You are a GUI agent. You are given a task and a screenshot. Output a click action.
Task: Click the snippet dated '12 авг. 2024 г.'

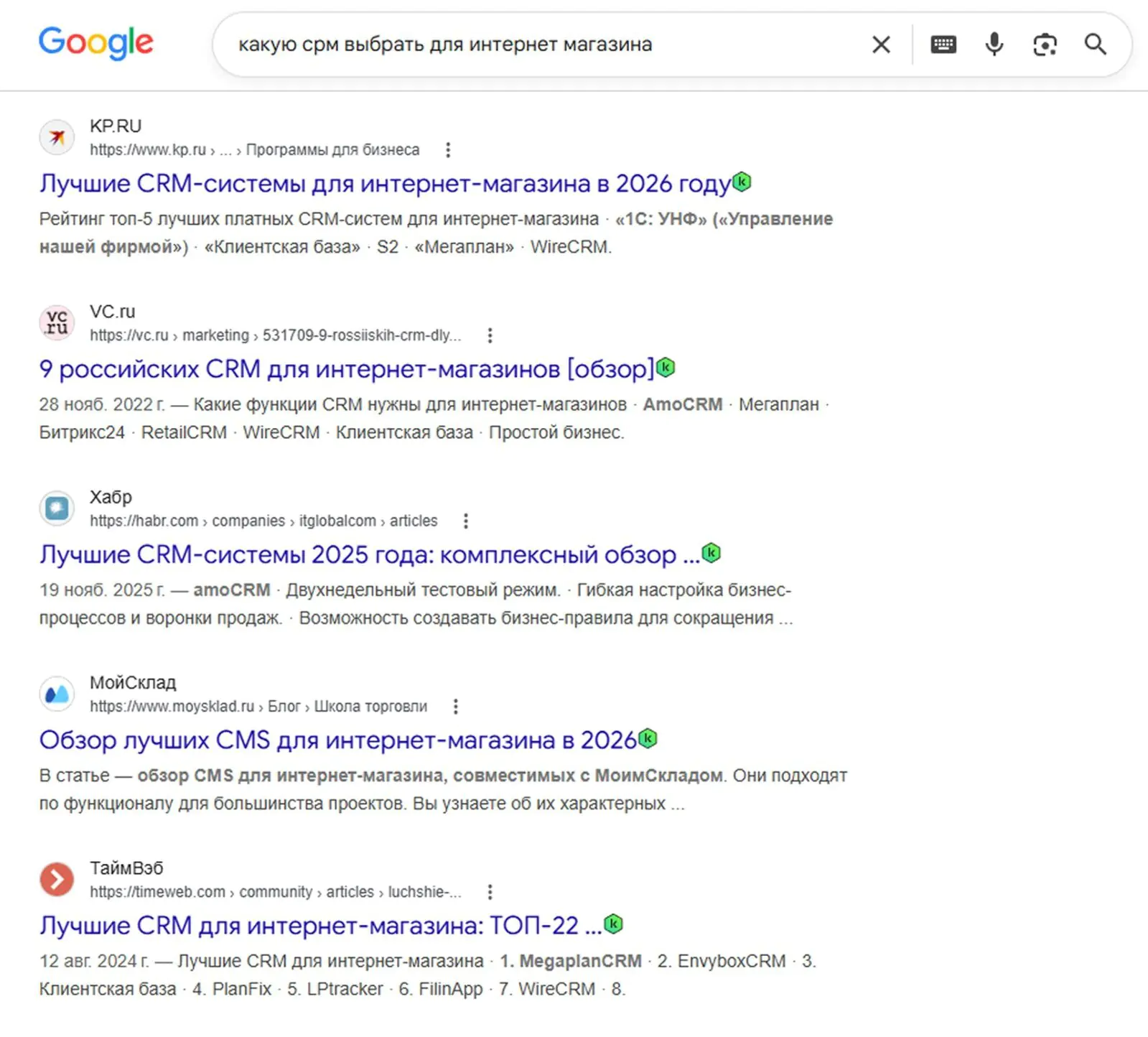tap(428, 975)
